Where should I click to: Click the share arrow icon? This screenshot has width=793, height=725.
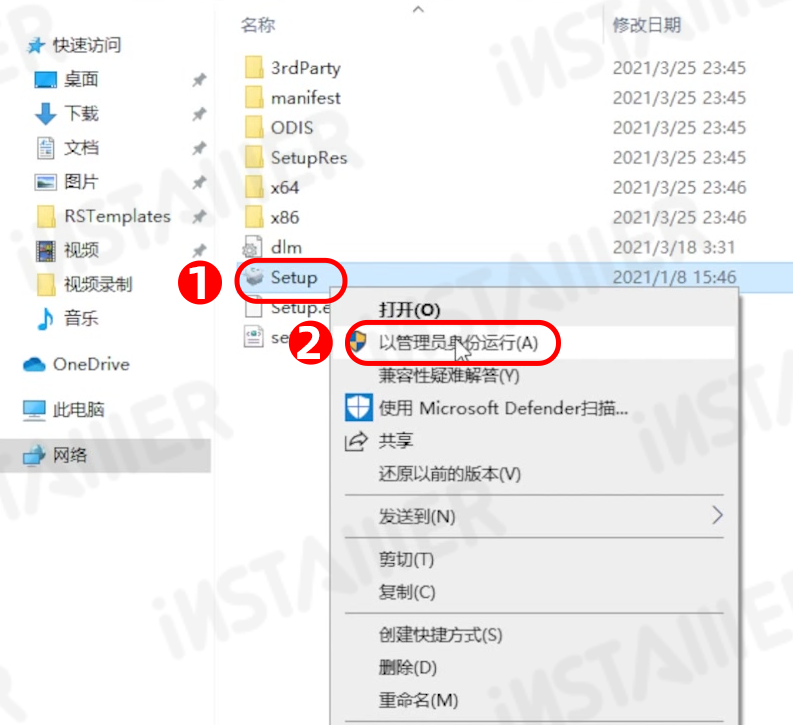click(356, 441)
